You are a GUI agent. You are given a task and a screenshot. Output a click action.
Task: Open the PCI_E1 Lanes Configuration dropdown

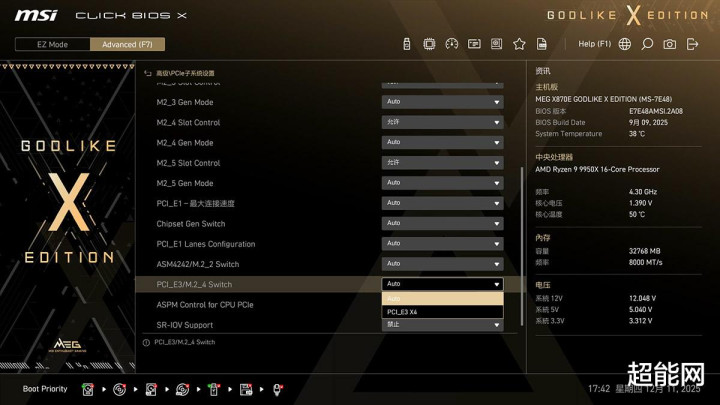(442, 243)
